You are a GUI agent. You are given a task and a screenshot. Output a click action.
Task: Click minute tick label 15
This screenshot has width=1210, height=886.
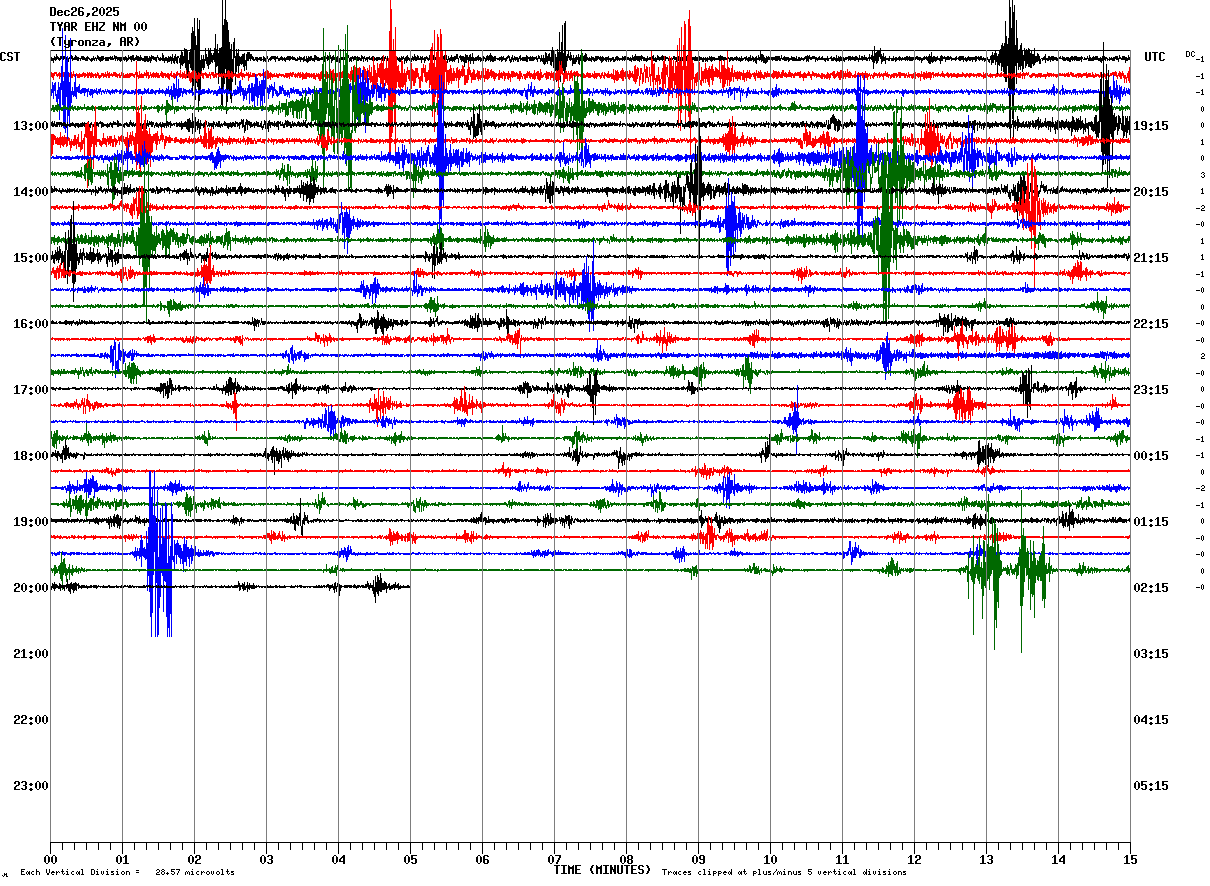[1130, 860]
